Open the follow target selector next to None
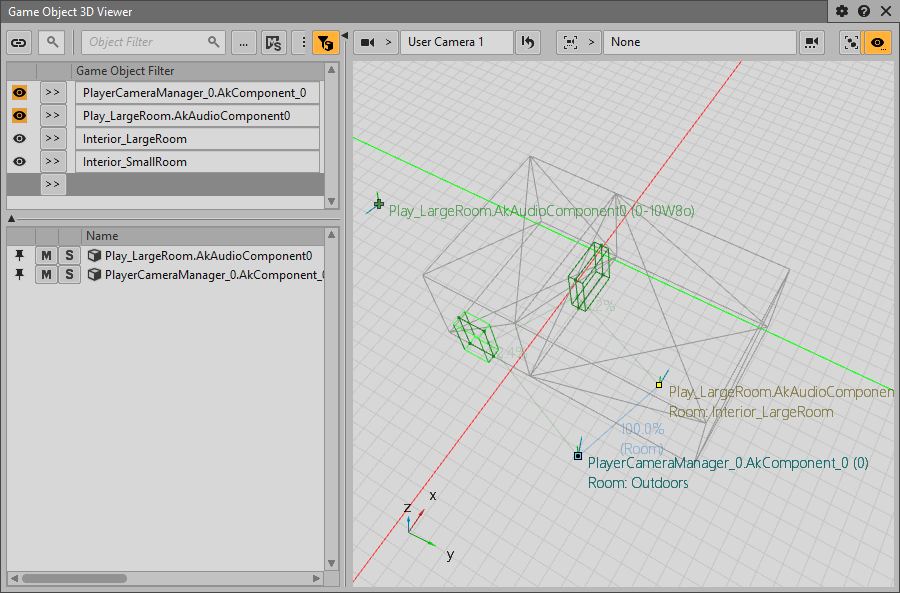 (x=579, y=42)
